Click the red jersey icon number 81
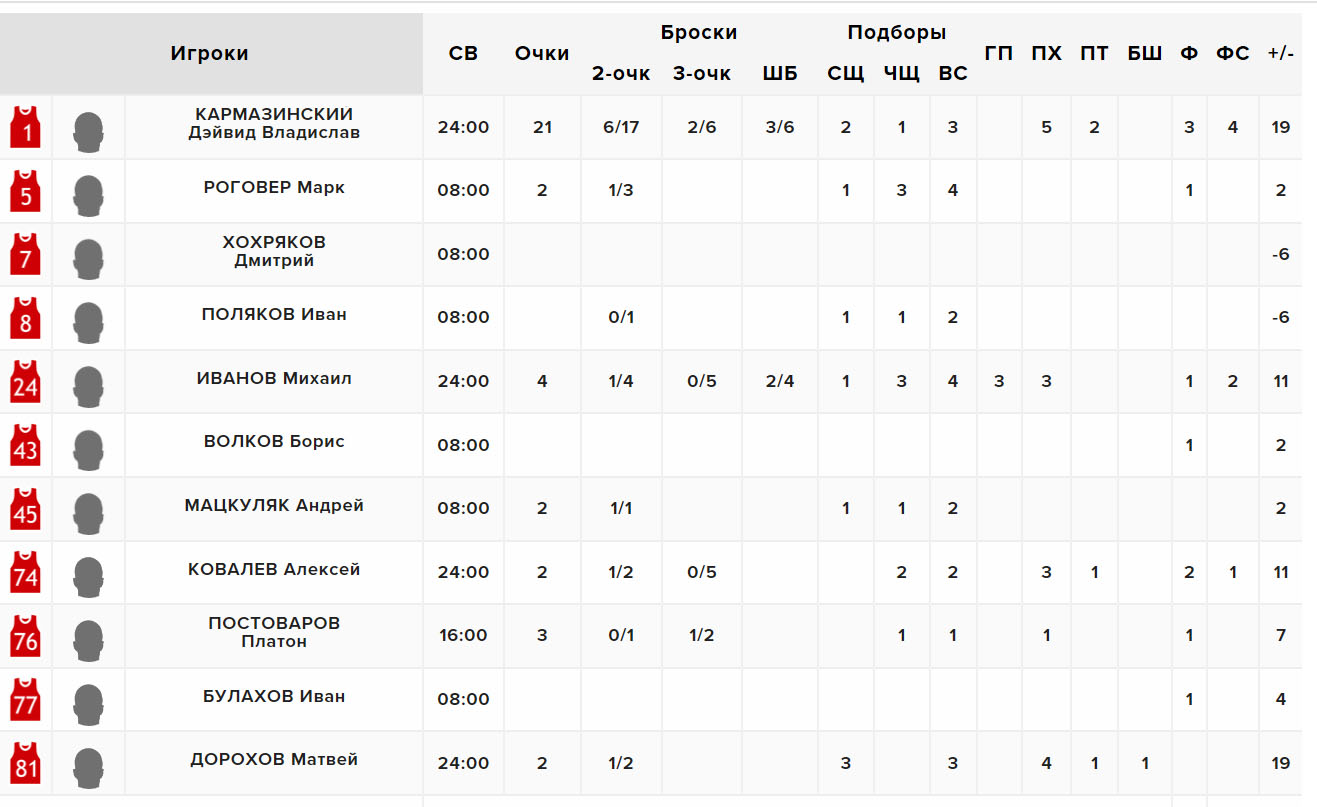Viewport: 1317px width, 807px height. pyautogui.click(x=26, y=763)
